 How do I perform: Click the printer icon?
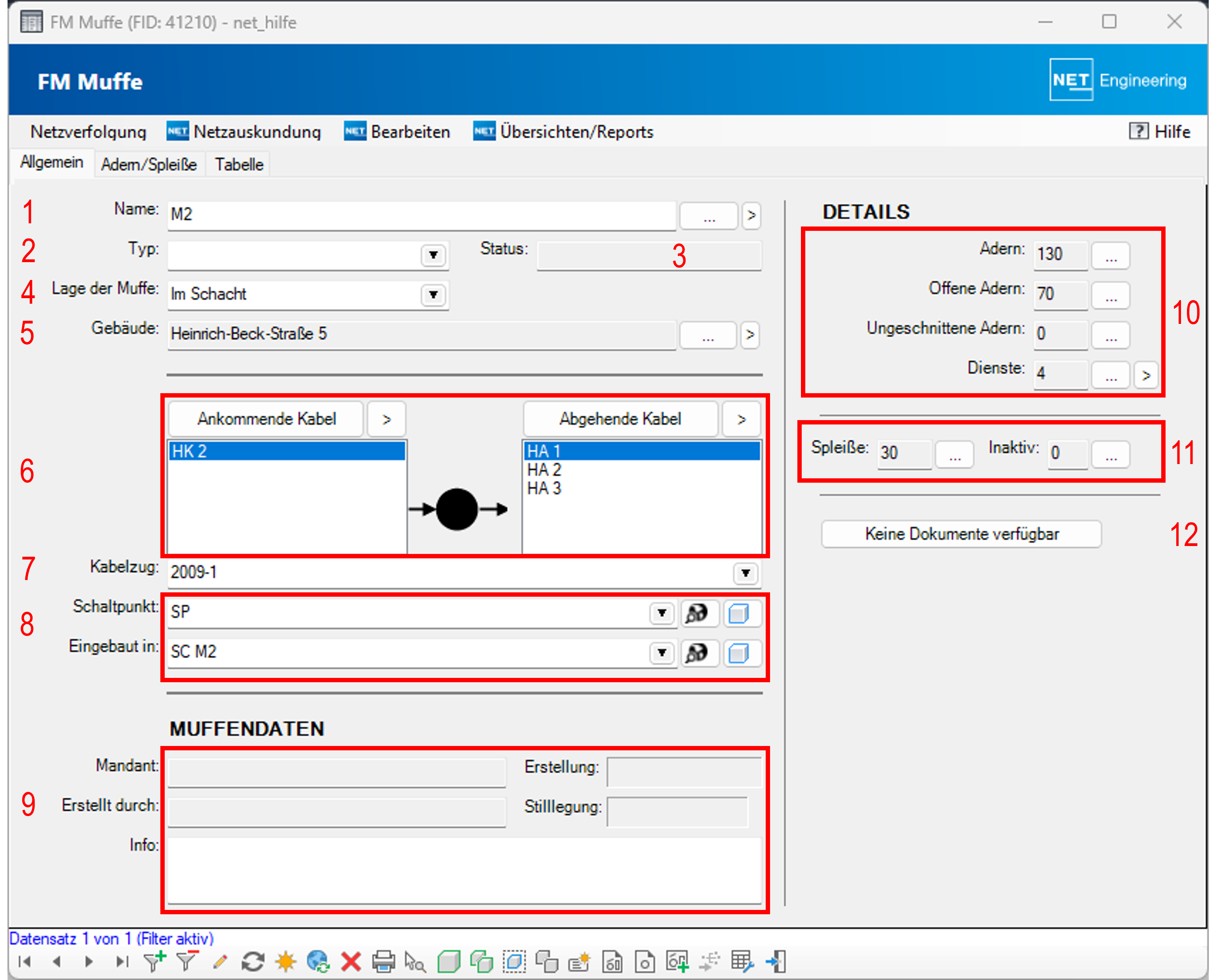tap(383, 961)
